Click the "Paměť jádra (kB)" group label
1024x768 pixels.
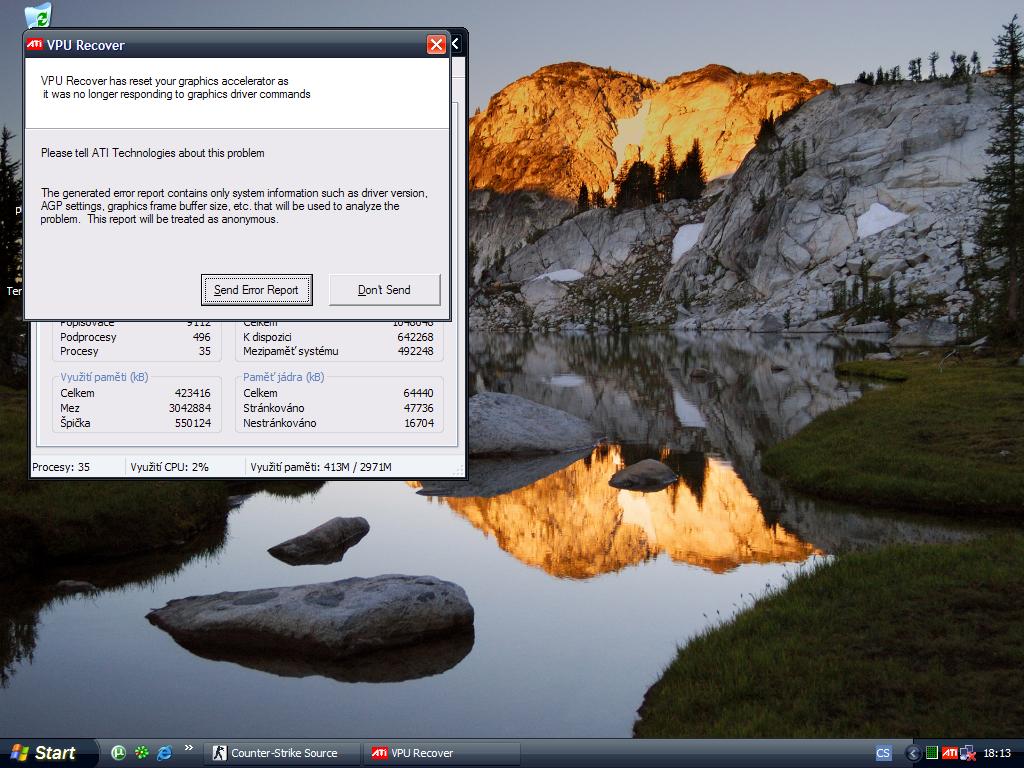coord(283,377)
